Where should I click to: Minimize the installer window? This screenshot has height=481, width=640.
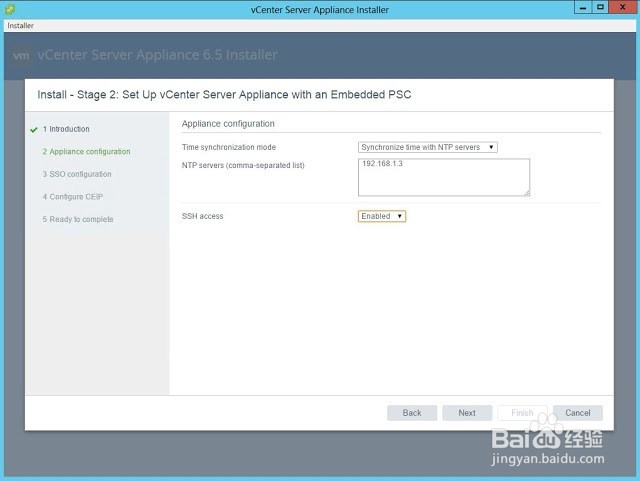coord(583,7)
